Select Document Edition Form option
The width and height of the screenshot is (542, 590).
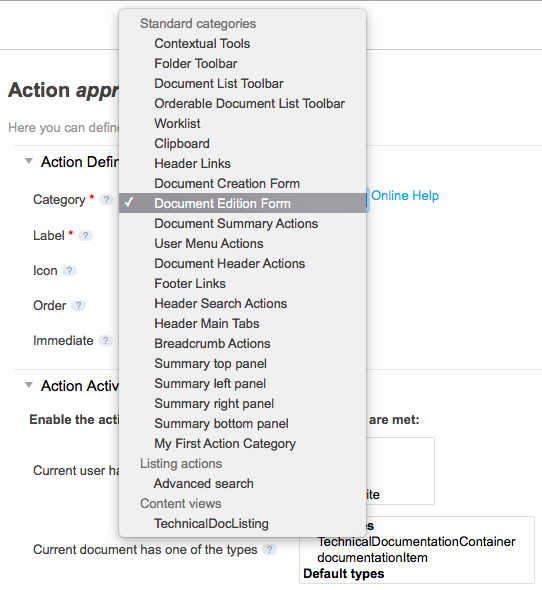click(242, 203)
